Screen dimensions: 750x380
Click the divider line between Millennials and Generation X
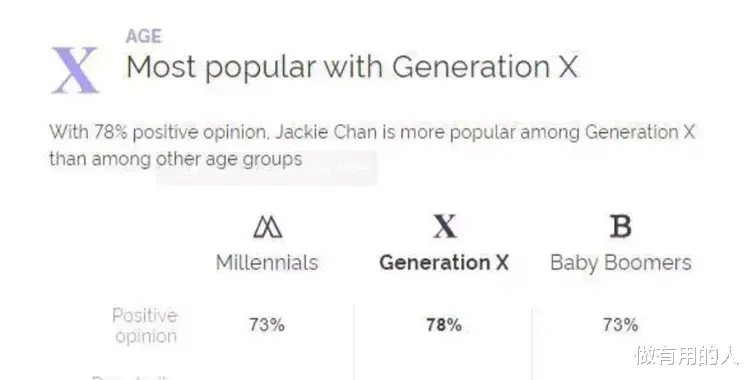click(x=354, y=342)
